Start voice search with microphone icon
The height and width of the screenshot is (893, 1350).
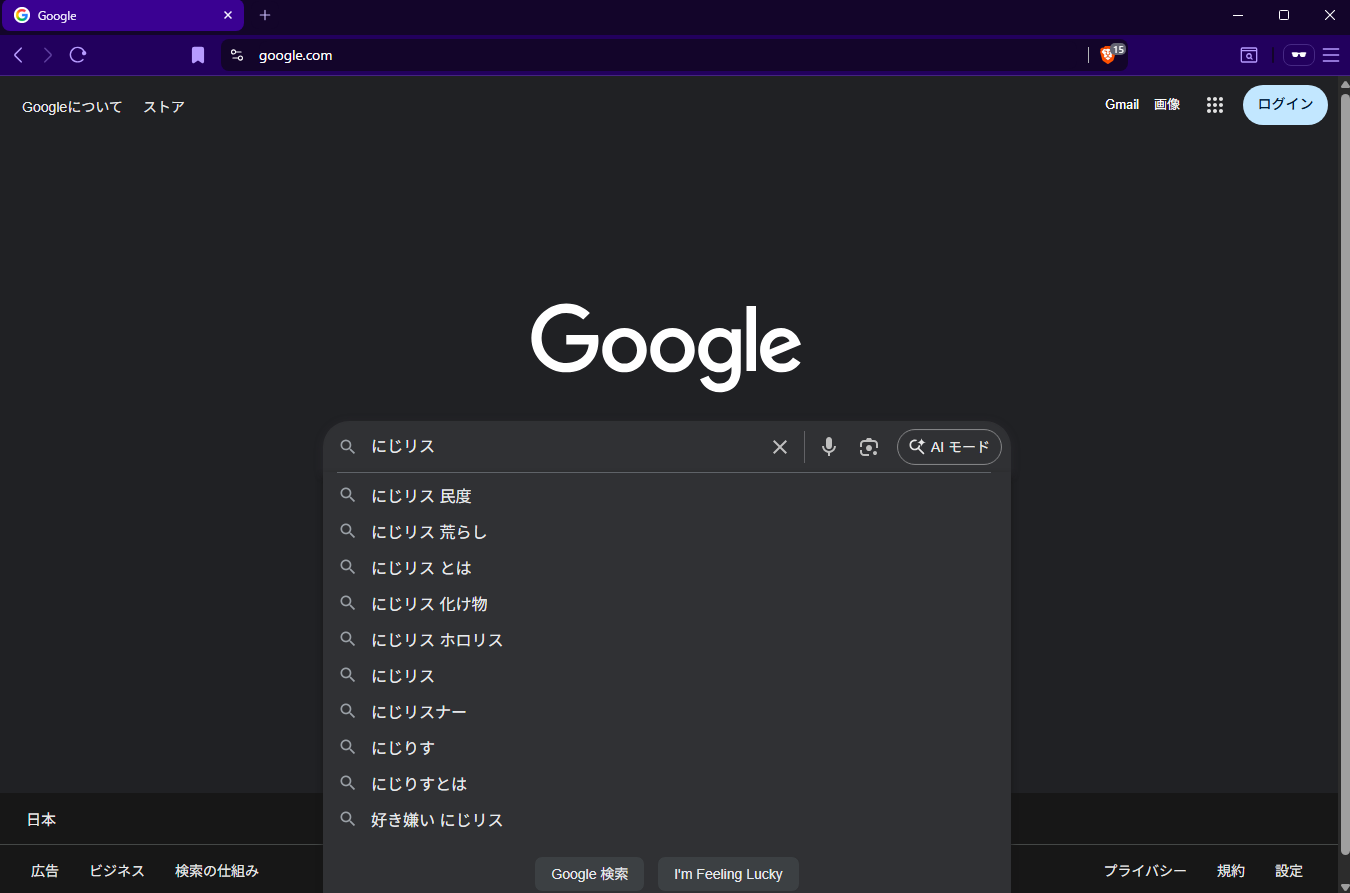829,447
